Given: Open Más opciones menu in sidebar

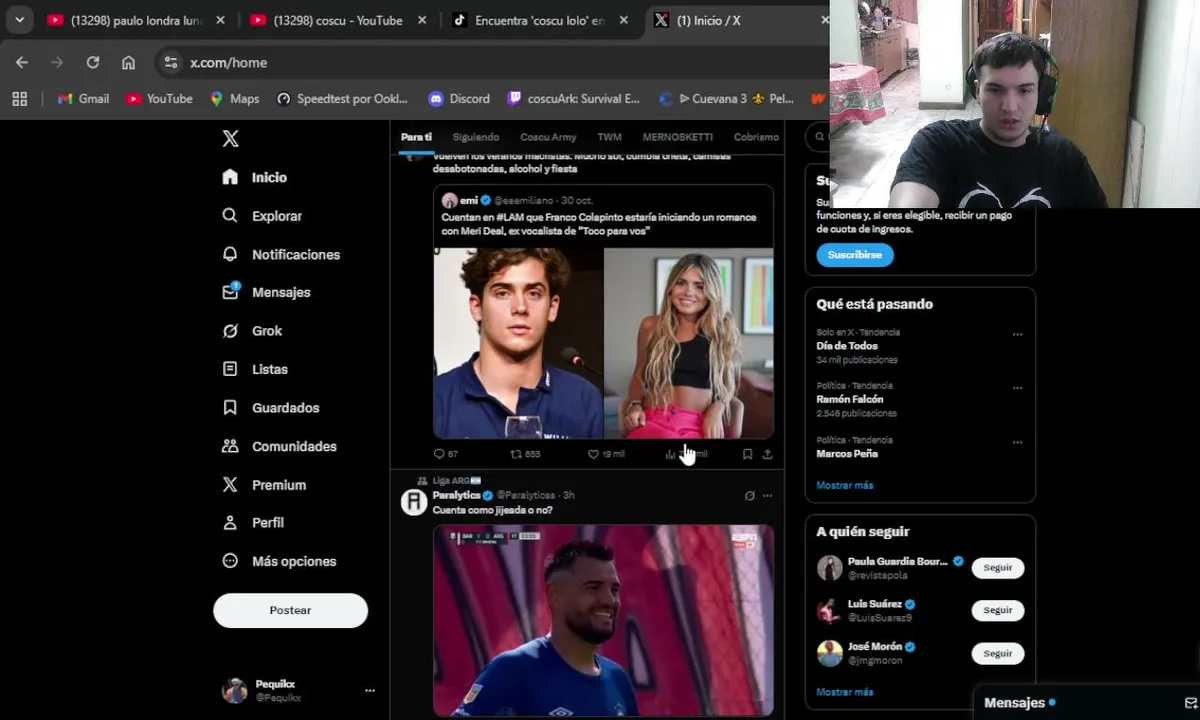Looking at the screenshot, I should click(x=279, y=561).
